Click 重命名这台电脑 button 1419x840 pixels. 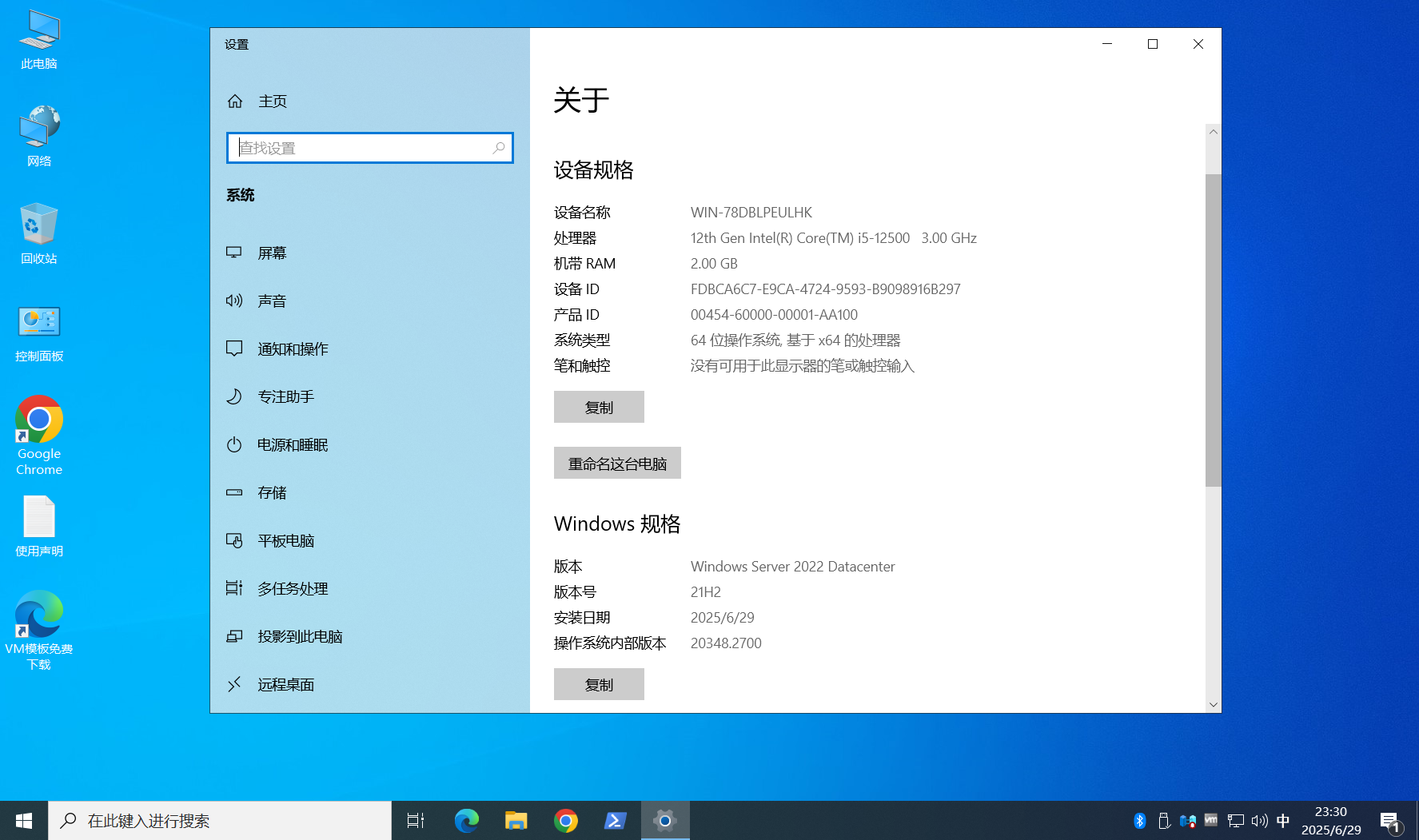(x=617, y=463)
